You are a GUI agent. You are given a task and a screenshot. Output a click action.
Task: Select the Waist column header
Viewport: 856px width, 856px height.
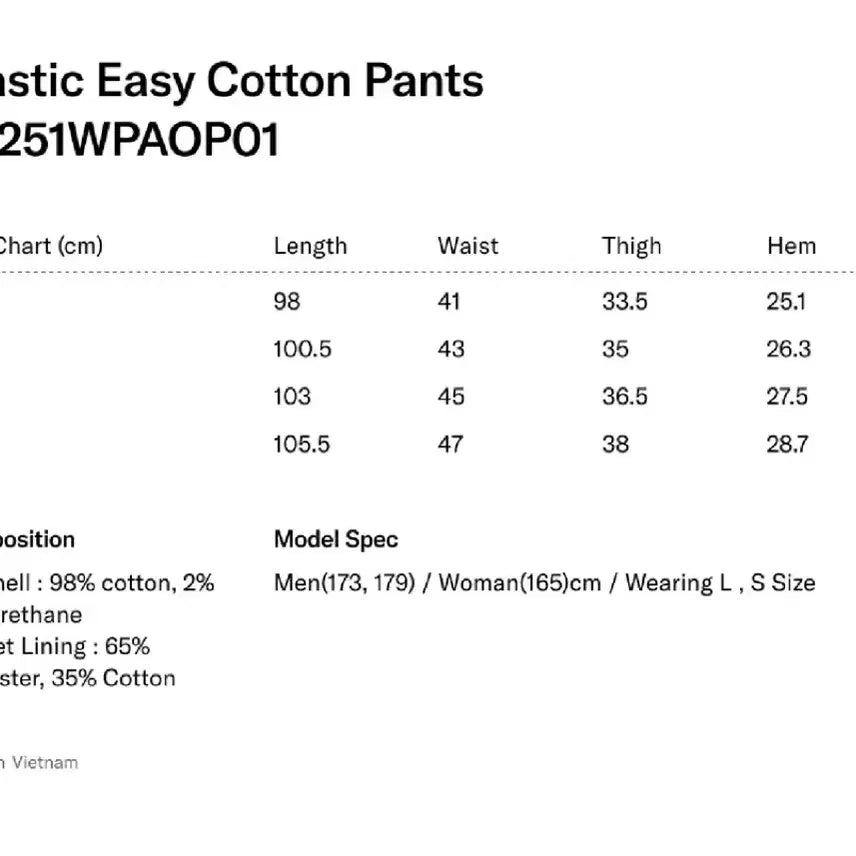coord(467,246)
